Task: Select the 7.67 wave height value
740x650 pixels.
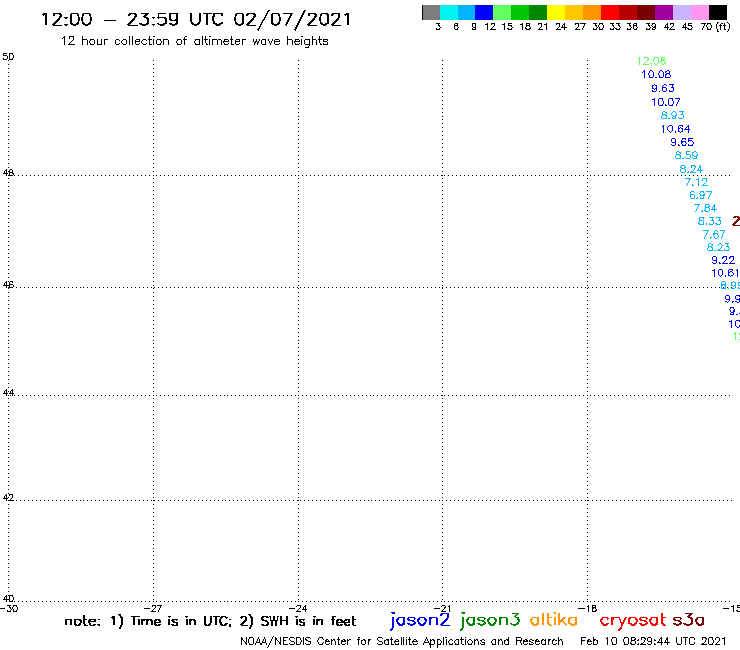Action: click(x=714, y=235)
